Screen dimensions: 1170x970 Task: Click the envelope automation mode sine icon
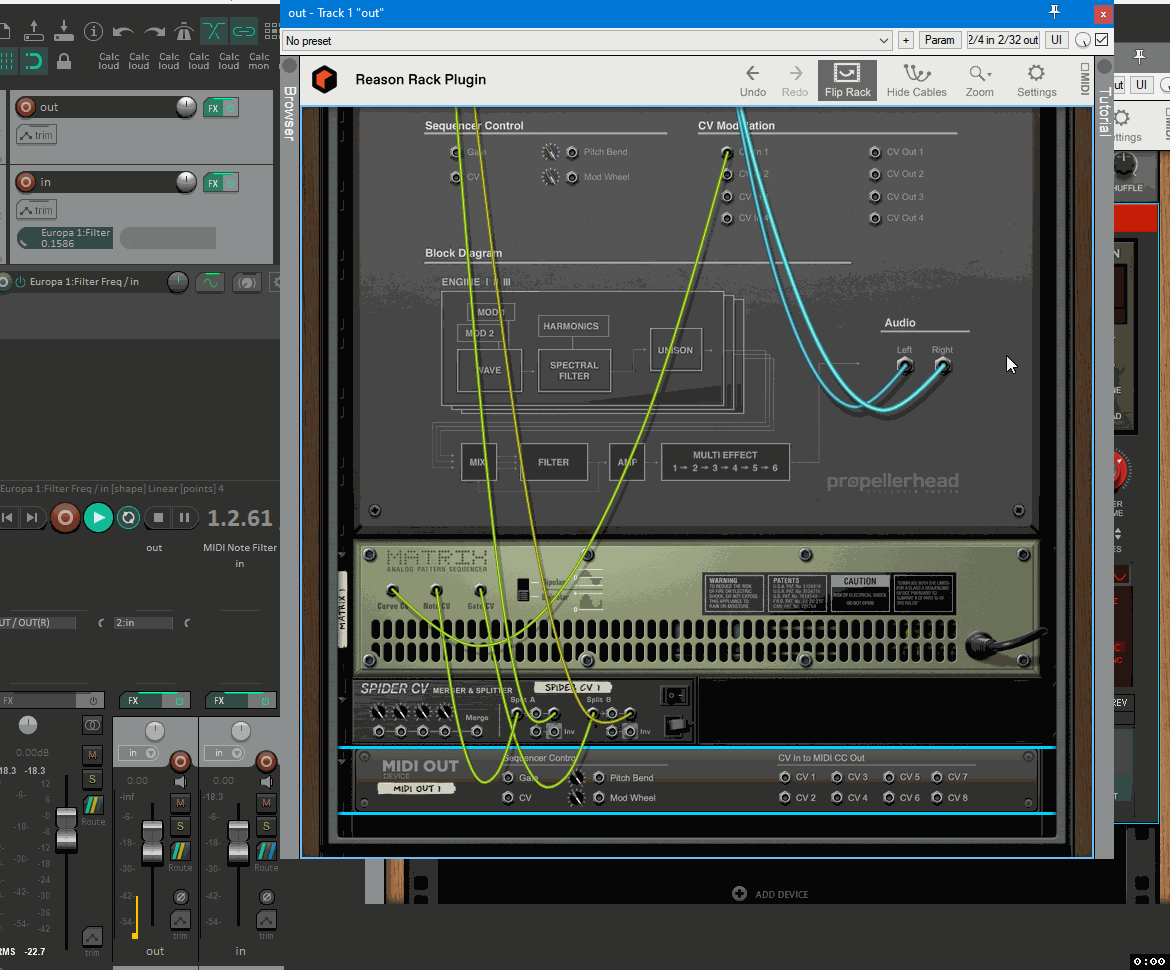(x=211, y=282)
